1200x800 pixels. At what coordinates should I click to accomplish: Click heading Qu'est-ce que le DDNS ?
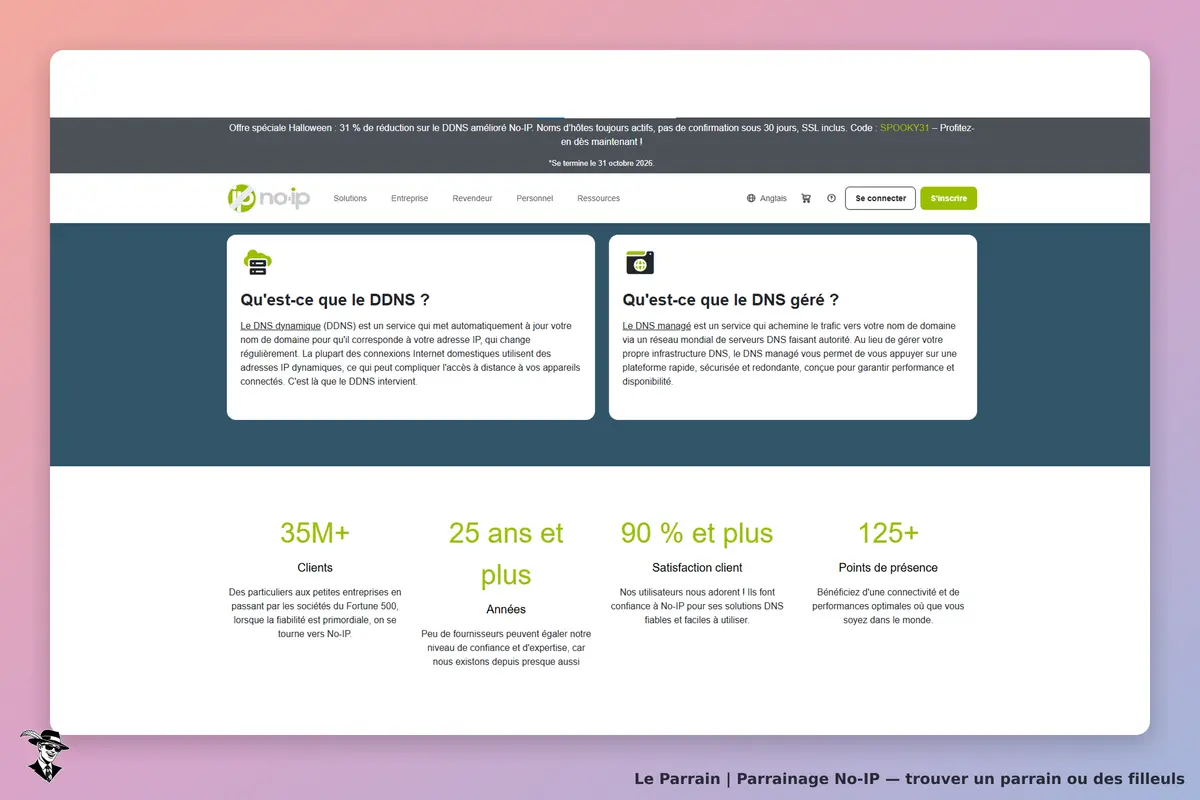(335, 299)
